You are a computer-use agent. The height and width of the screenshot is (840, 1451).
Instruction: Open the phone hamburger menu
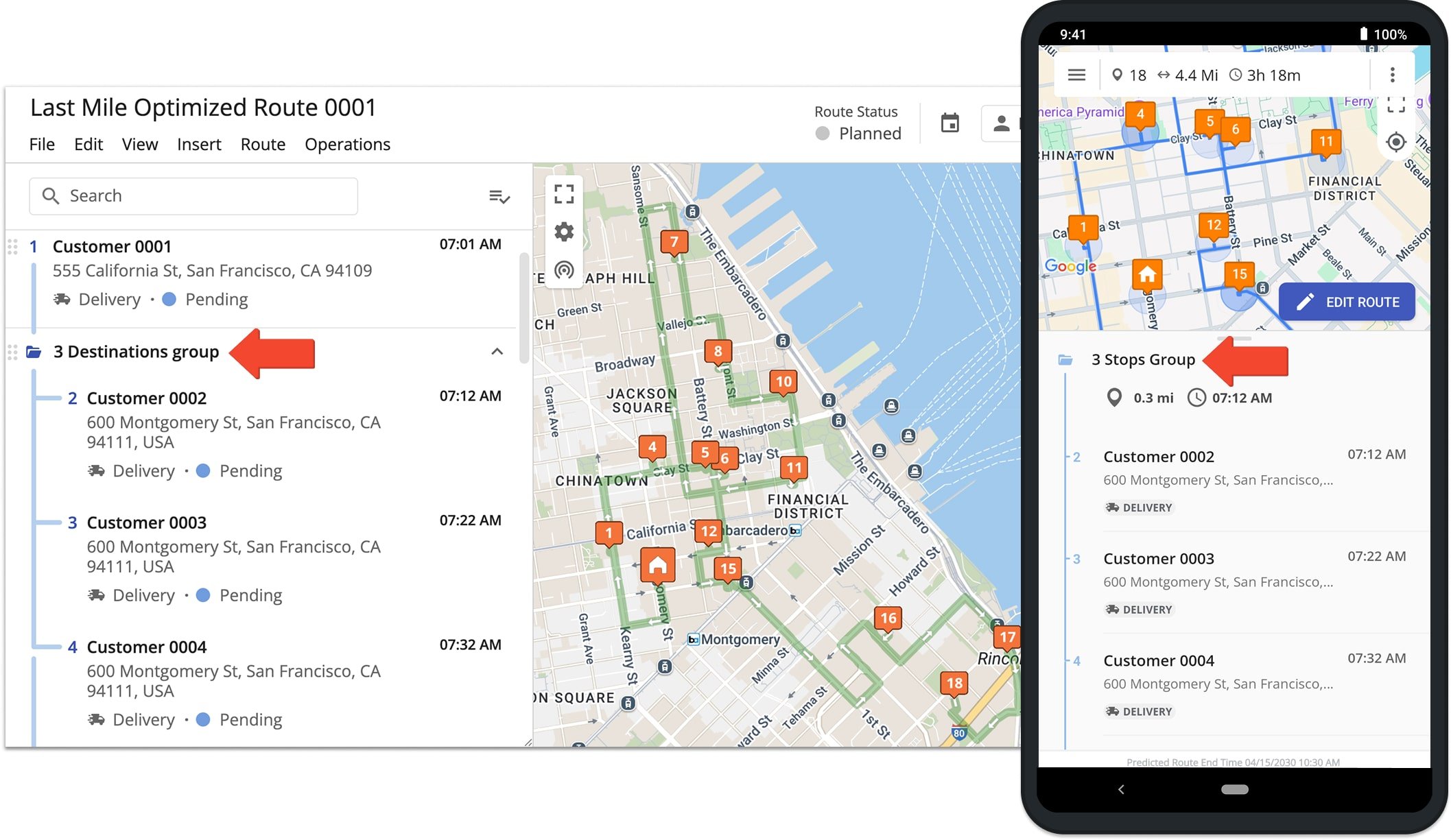click(x=1076, y=75)
